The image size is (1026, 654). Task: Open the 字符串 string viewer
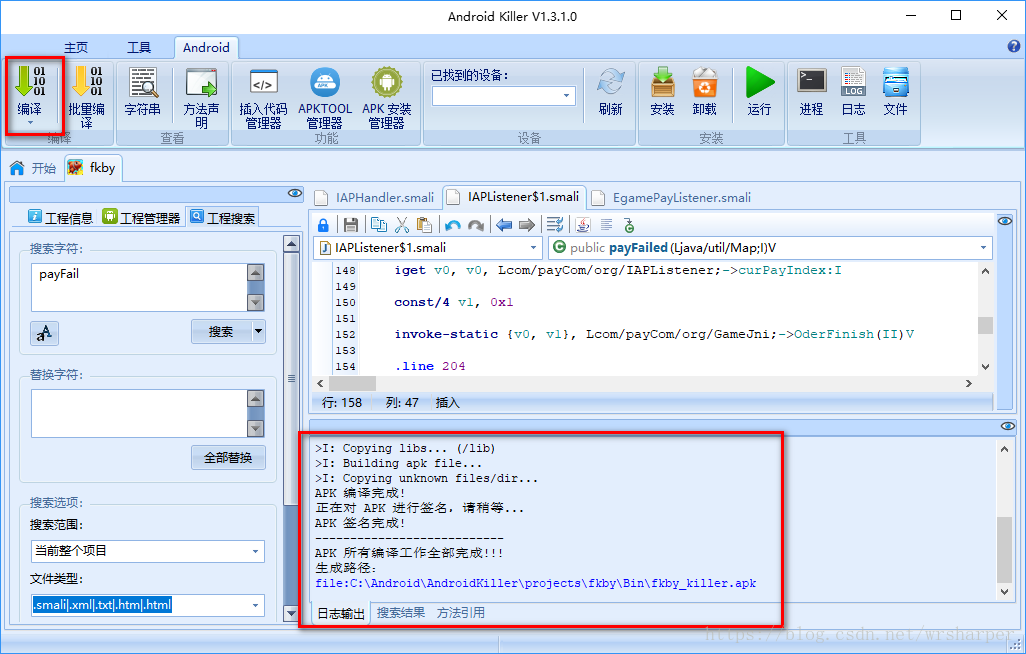[143, 92]
